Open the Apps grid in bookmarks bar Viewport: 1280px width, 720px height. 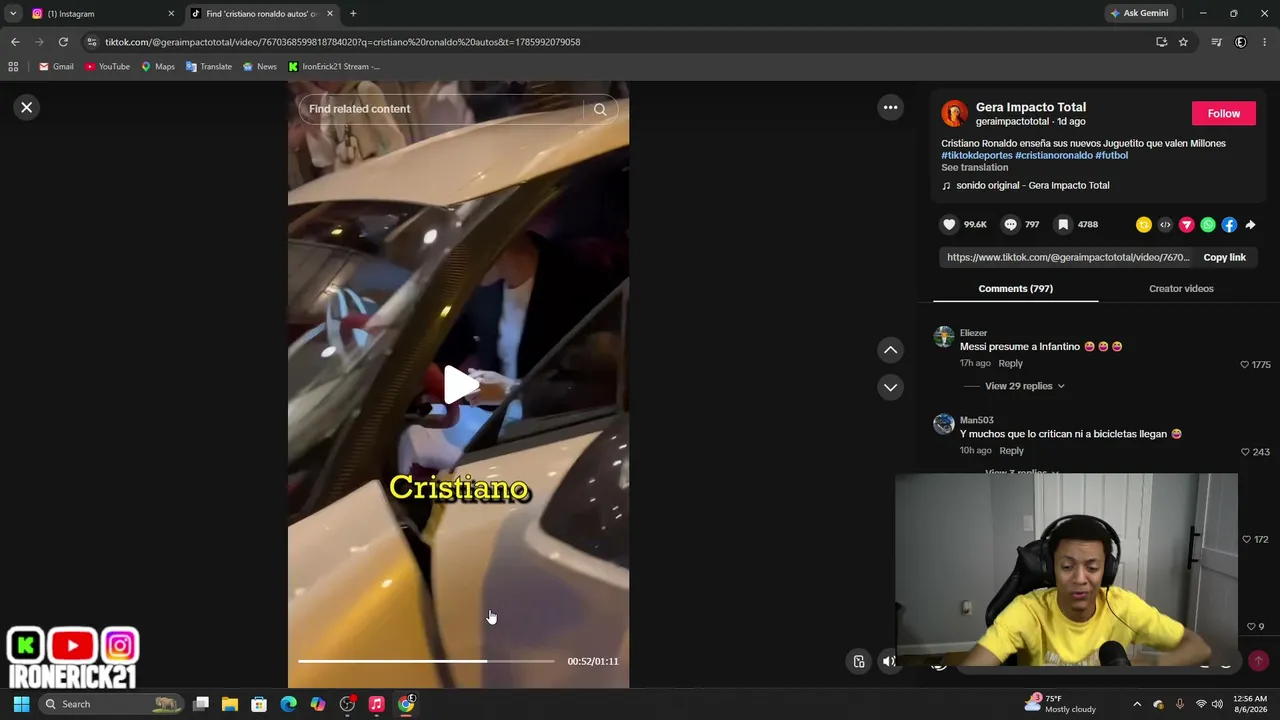pyautogui.click(x=13, y=67)
